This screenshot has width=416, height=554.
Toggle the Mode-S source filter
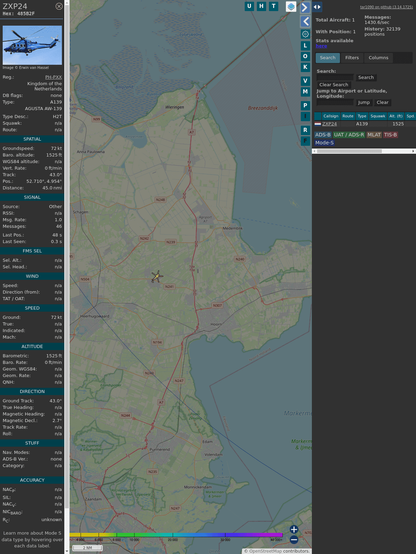pyautogui.click(x=324, y=143)
